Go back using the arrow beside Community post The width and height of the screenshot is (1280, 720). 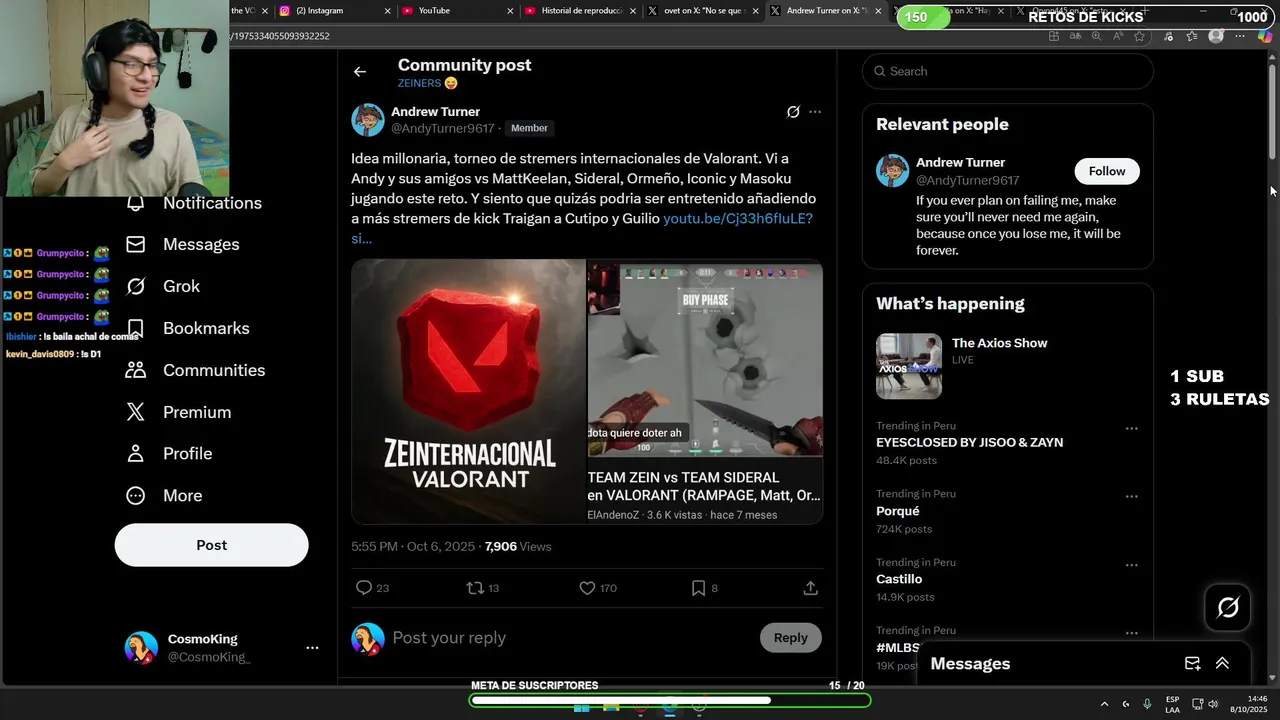(360, 71)
